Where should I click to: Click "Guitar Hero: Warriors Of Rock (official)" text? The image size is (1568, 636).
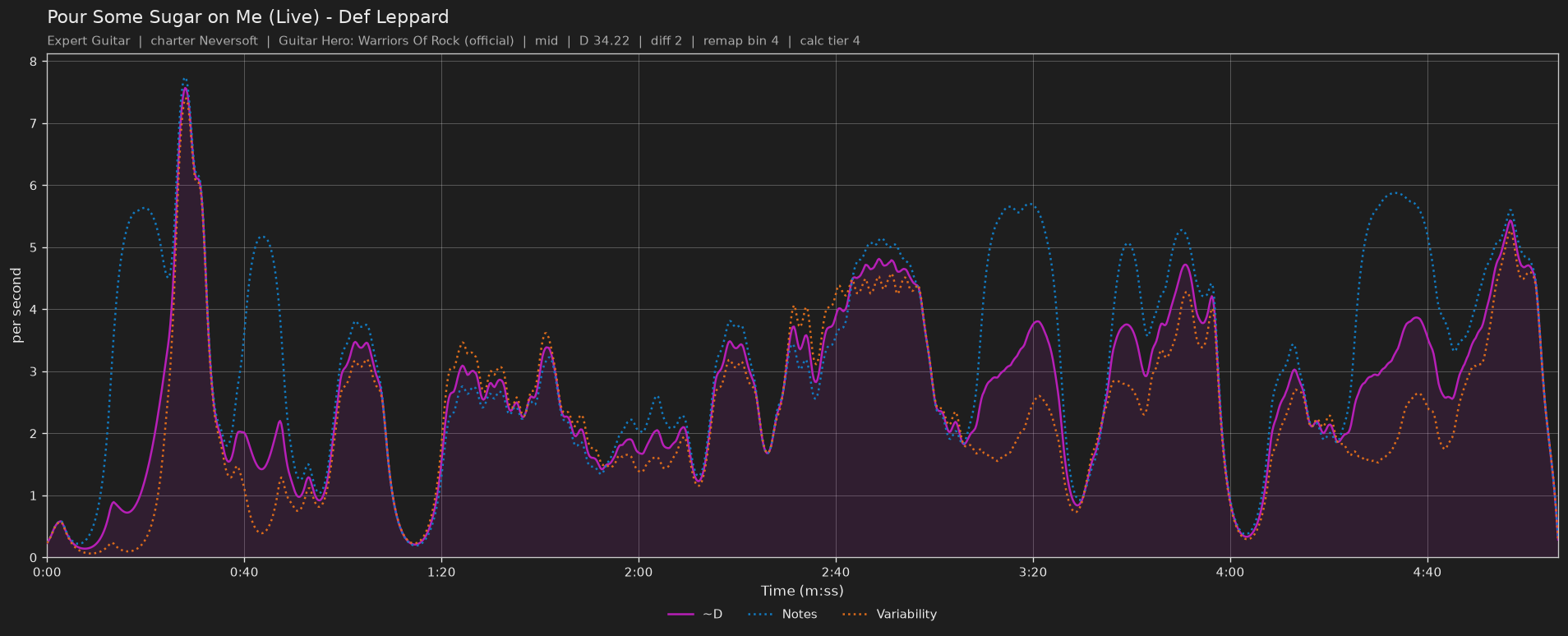click(x=396, y=41)
